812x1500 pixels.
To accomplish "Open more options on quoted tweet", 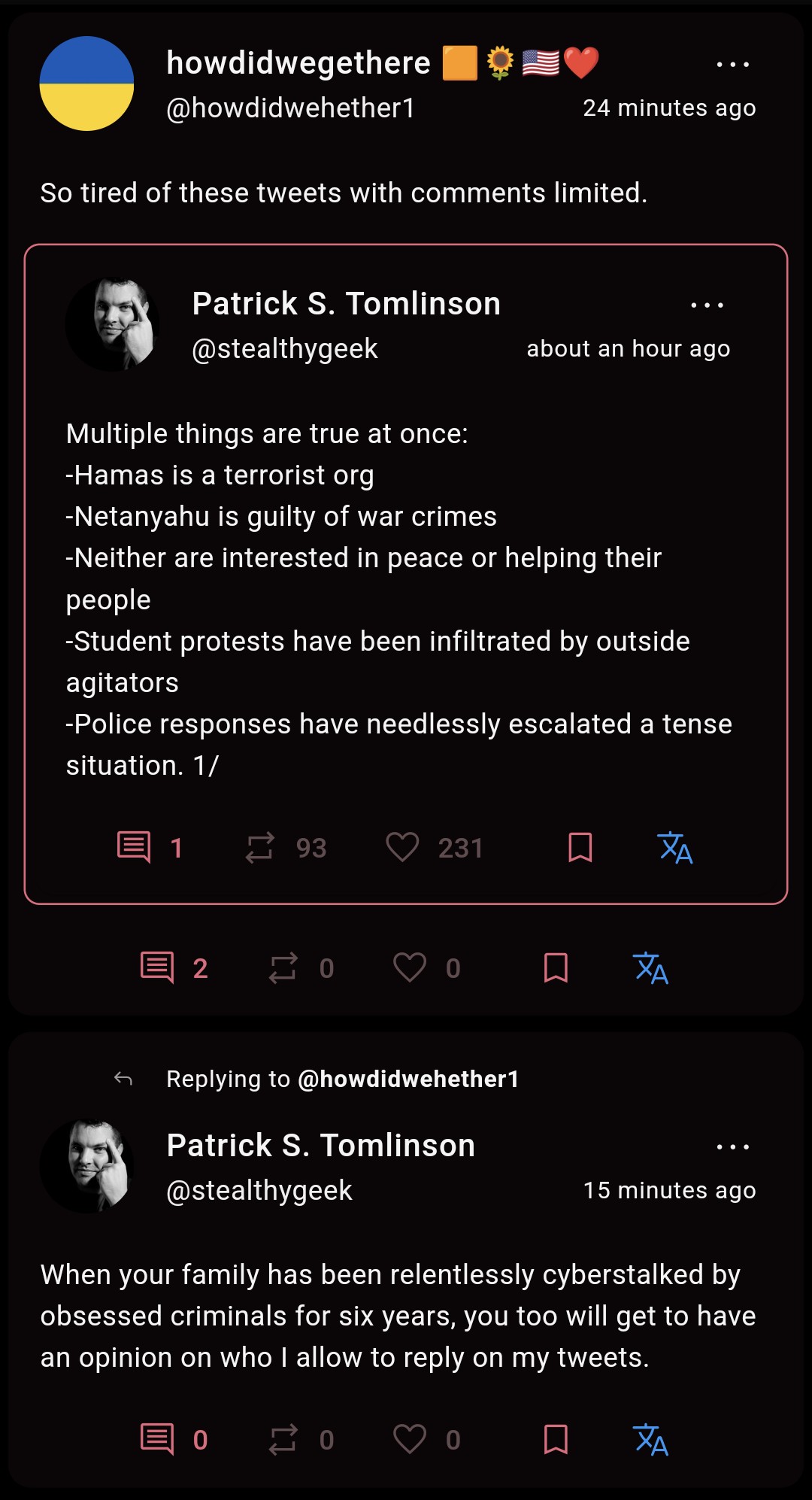I will click(x=707, y=305).
